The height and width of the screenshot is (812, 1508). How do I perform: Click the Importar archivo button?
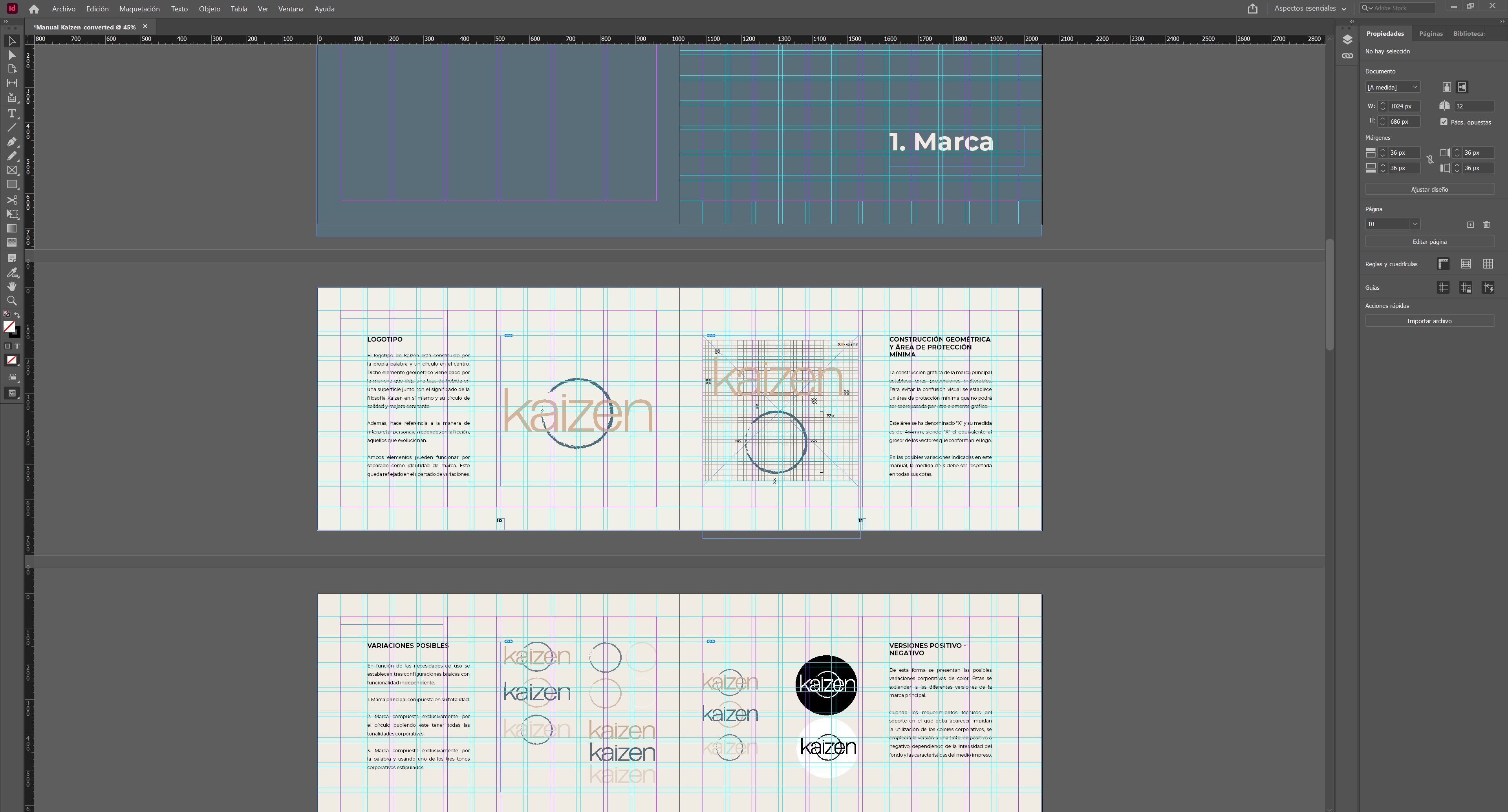pyautogui.click(x=1429, y=321)
